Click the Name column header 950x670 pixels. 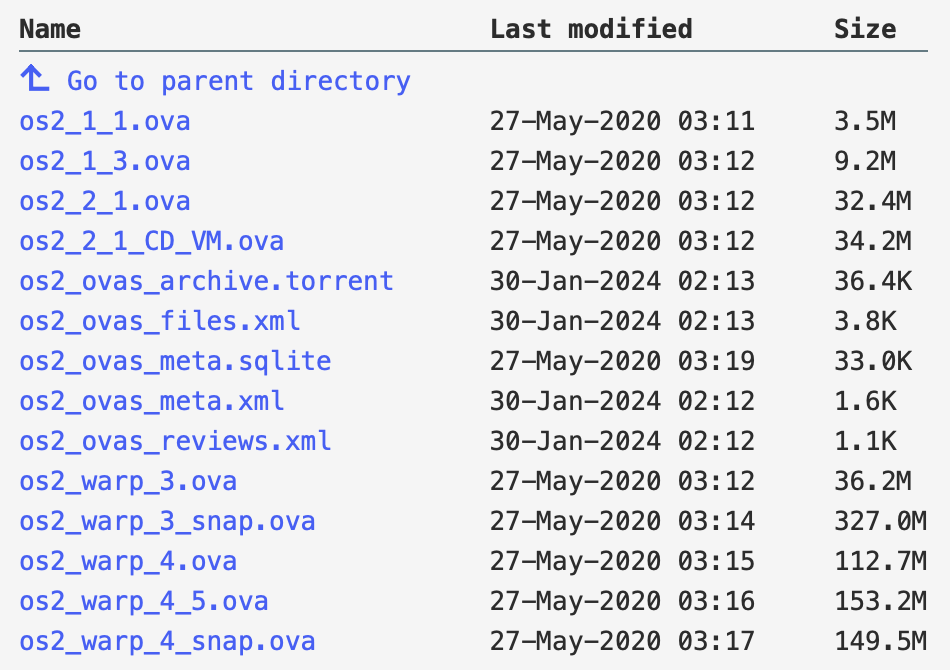(x=50, y=29)
